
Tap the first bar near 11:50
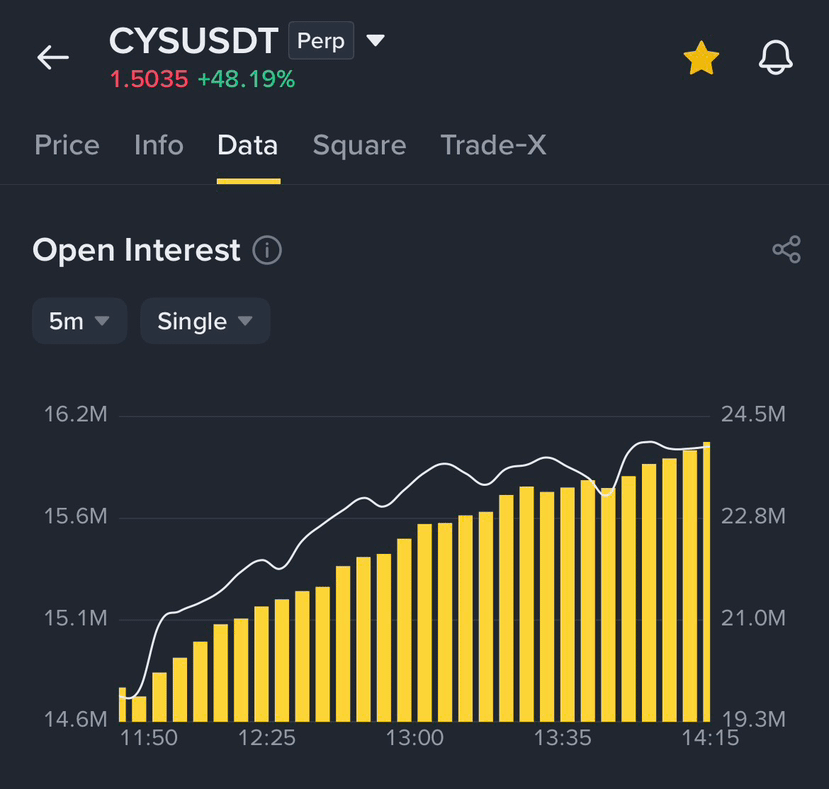point(123,704)
